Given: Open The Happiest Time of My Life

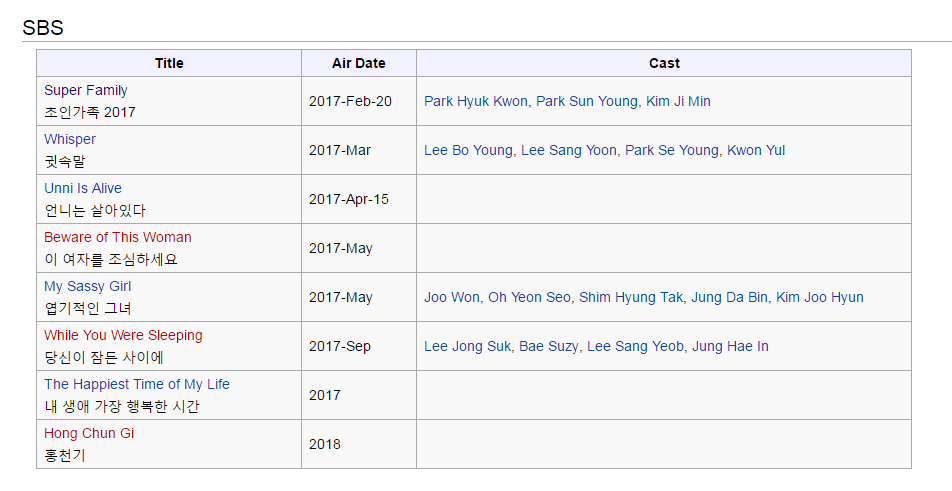Looking at the screenshot, I should 137,384.
